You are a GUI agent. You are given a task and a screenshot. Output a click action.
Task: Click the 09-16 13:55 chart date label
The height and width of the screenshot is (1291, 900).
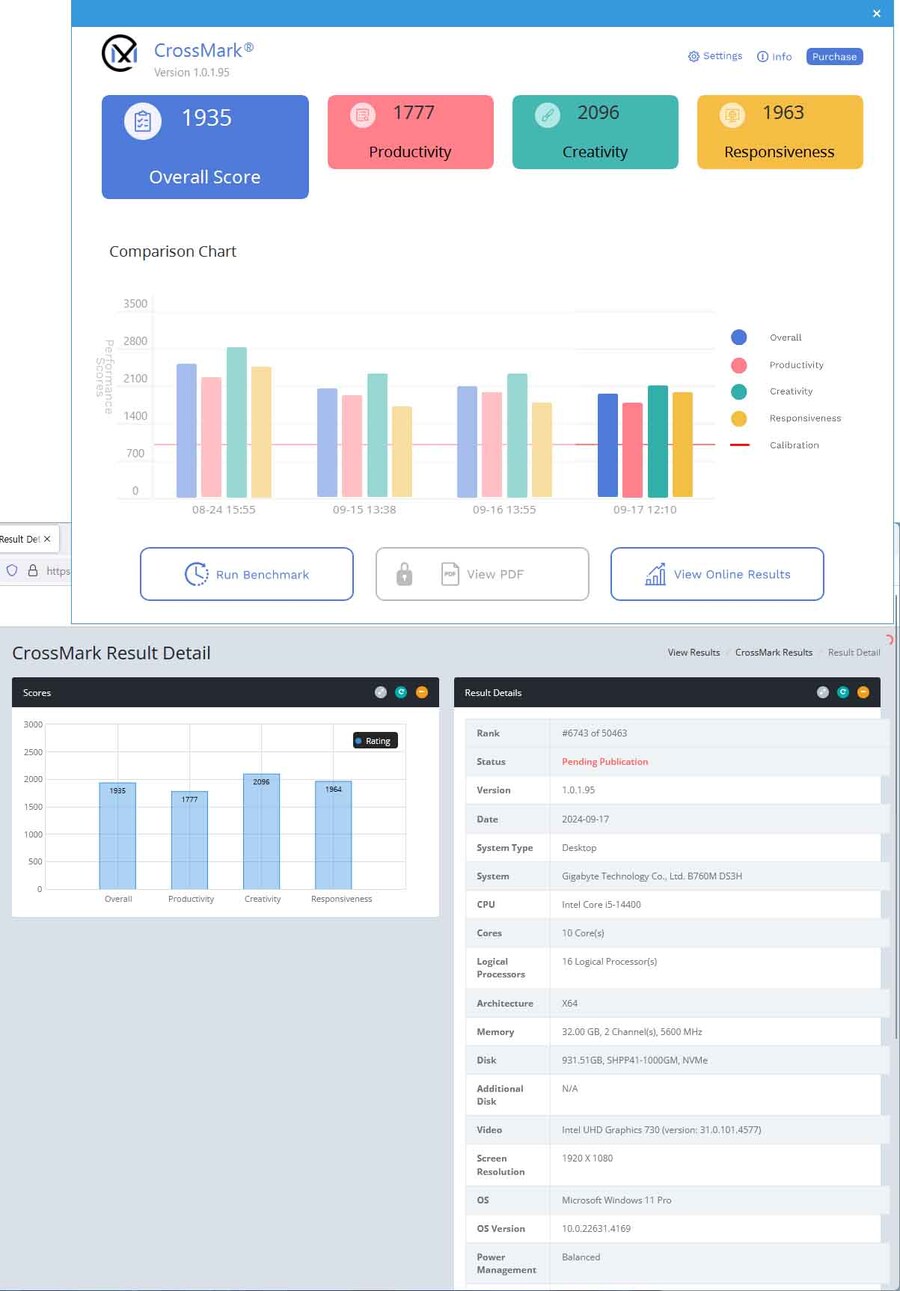(504, 510)
